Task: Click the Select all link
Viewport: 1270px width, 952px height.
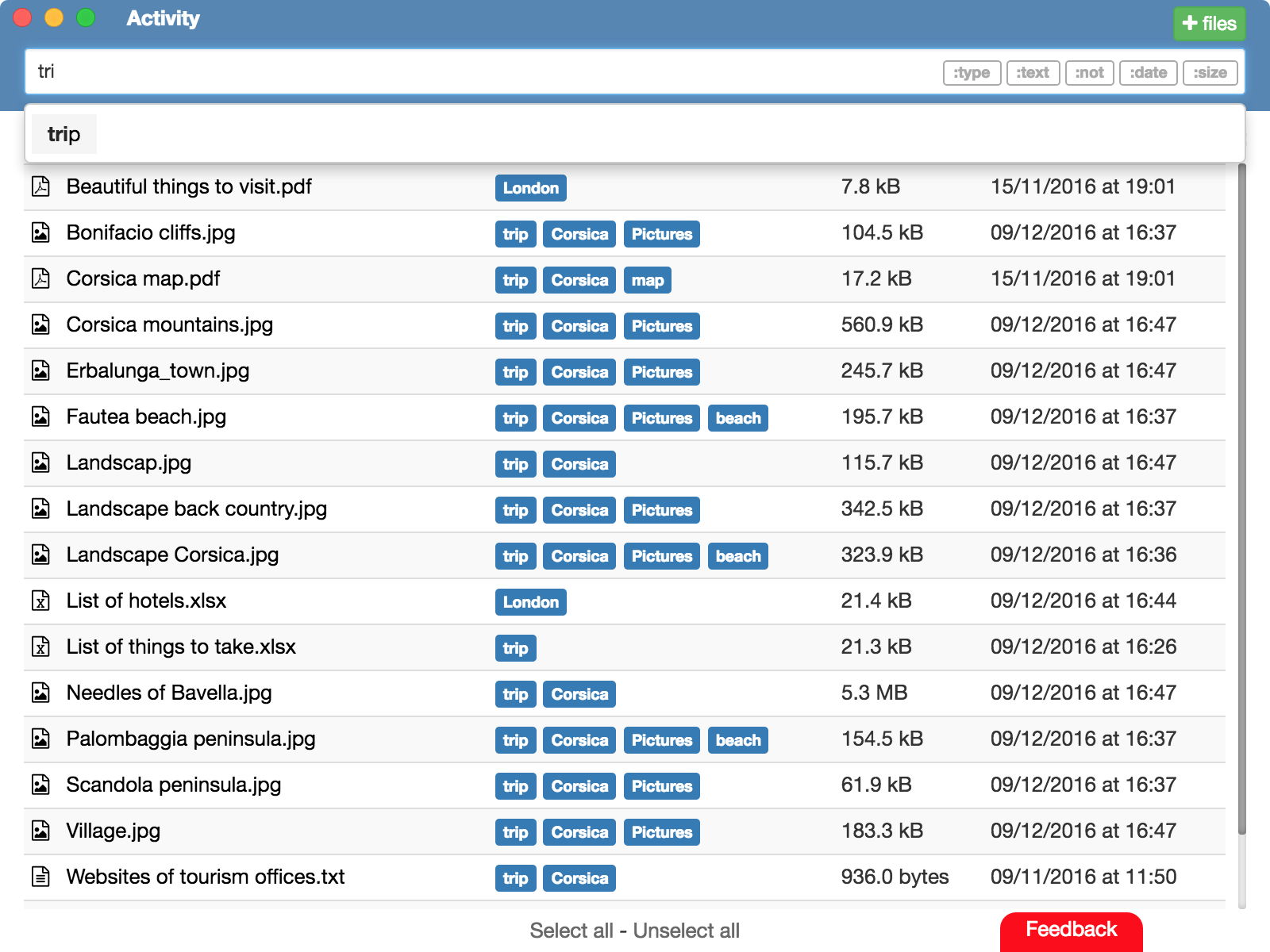Action: [572, 930]
